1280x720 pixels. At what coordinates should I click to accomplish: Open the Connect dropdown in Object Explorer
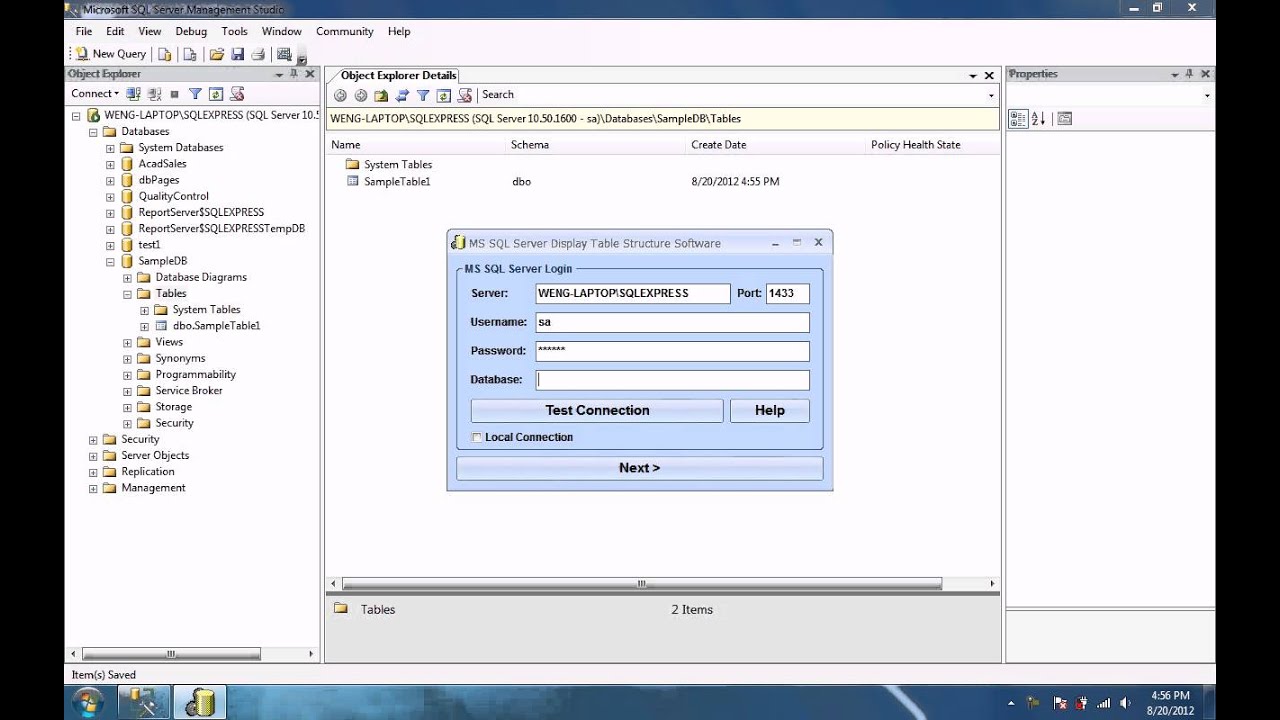pos(95,94)
